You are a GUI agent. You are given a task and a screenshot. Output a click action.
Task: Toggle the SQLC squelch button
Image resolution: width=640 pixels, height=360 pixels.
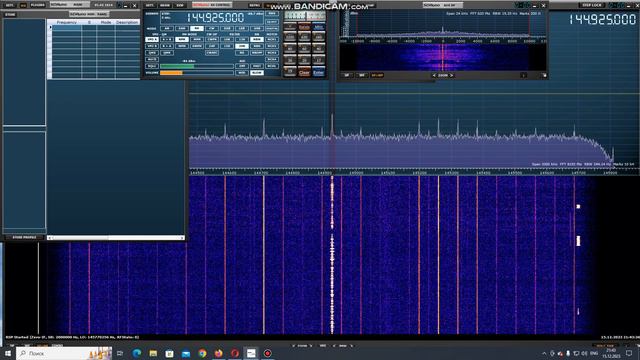pos(152,66)
